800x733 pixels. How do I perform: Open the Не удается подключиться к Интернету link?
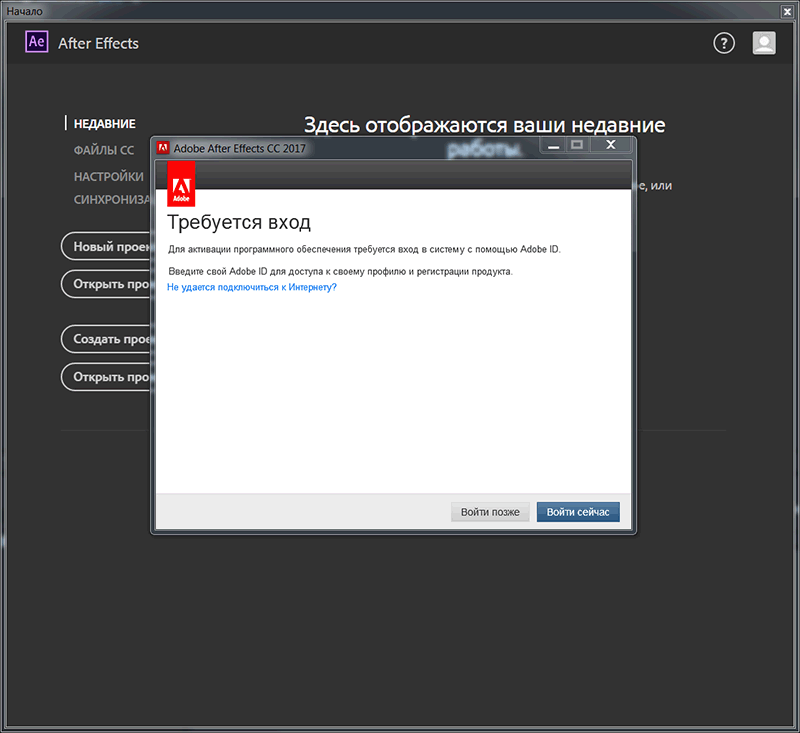(252, 287)
